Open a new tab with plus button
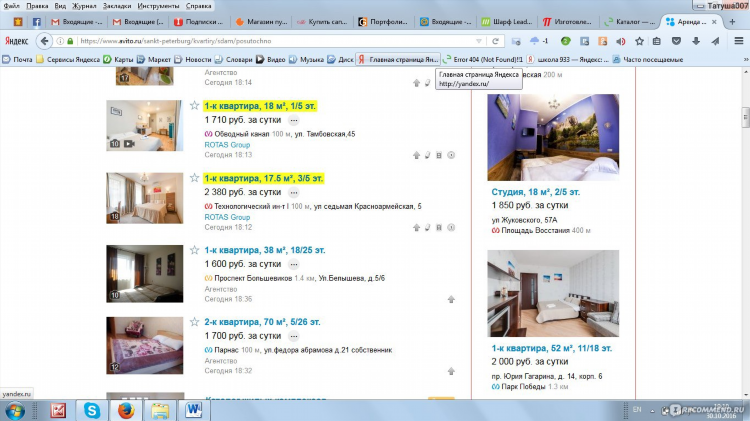The width and height of the screenshot is (750, 421). point(732,22)
